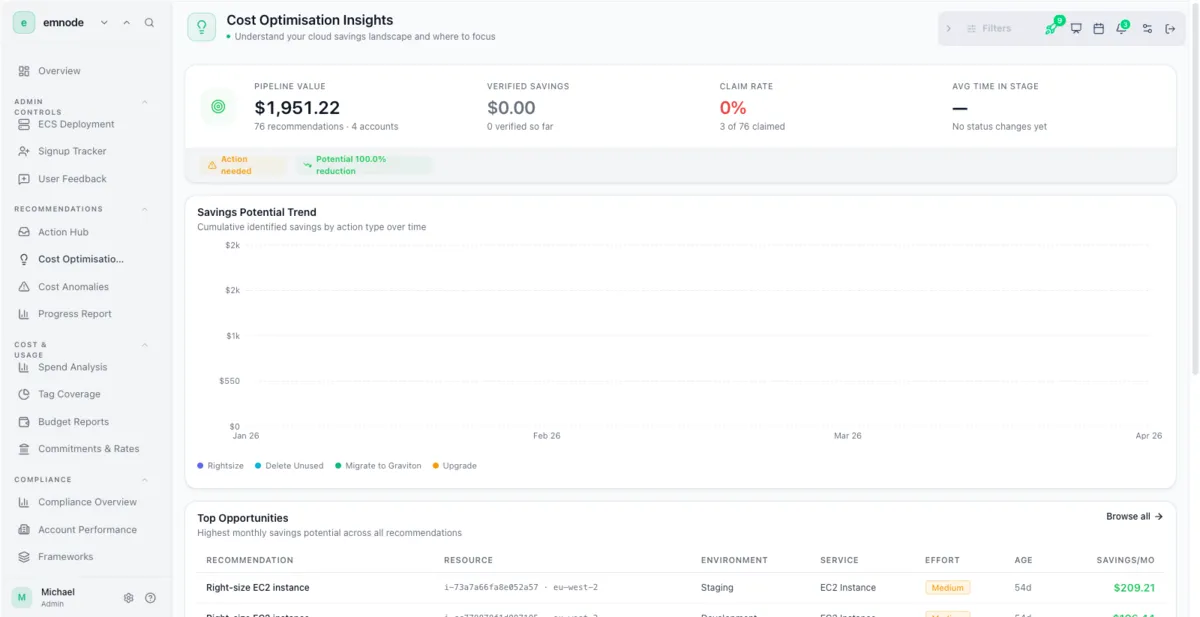Click the ECS Deployment server icon
Screen dimensions: 1200x617
pyautogui.click(x=24, y=124)
